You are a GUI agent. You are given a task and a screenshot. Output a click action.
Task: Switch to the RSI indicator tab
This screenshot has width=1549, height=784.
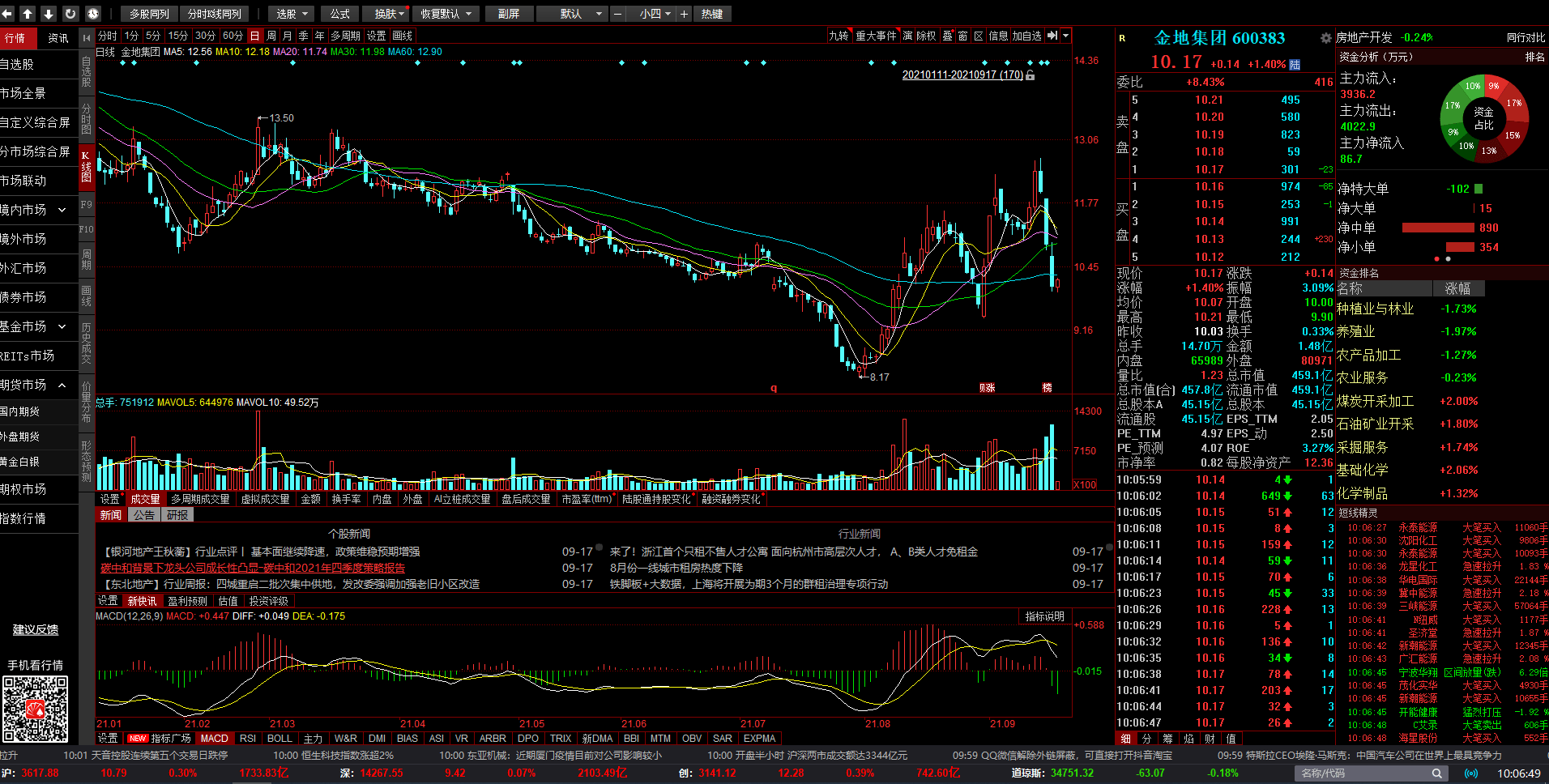tap(248, 739)
